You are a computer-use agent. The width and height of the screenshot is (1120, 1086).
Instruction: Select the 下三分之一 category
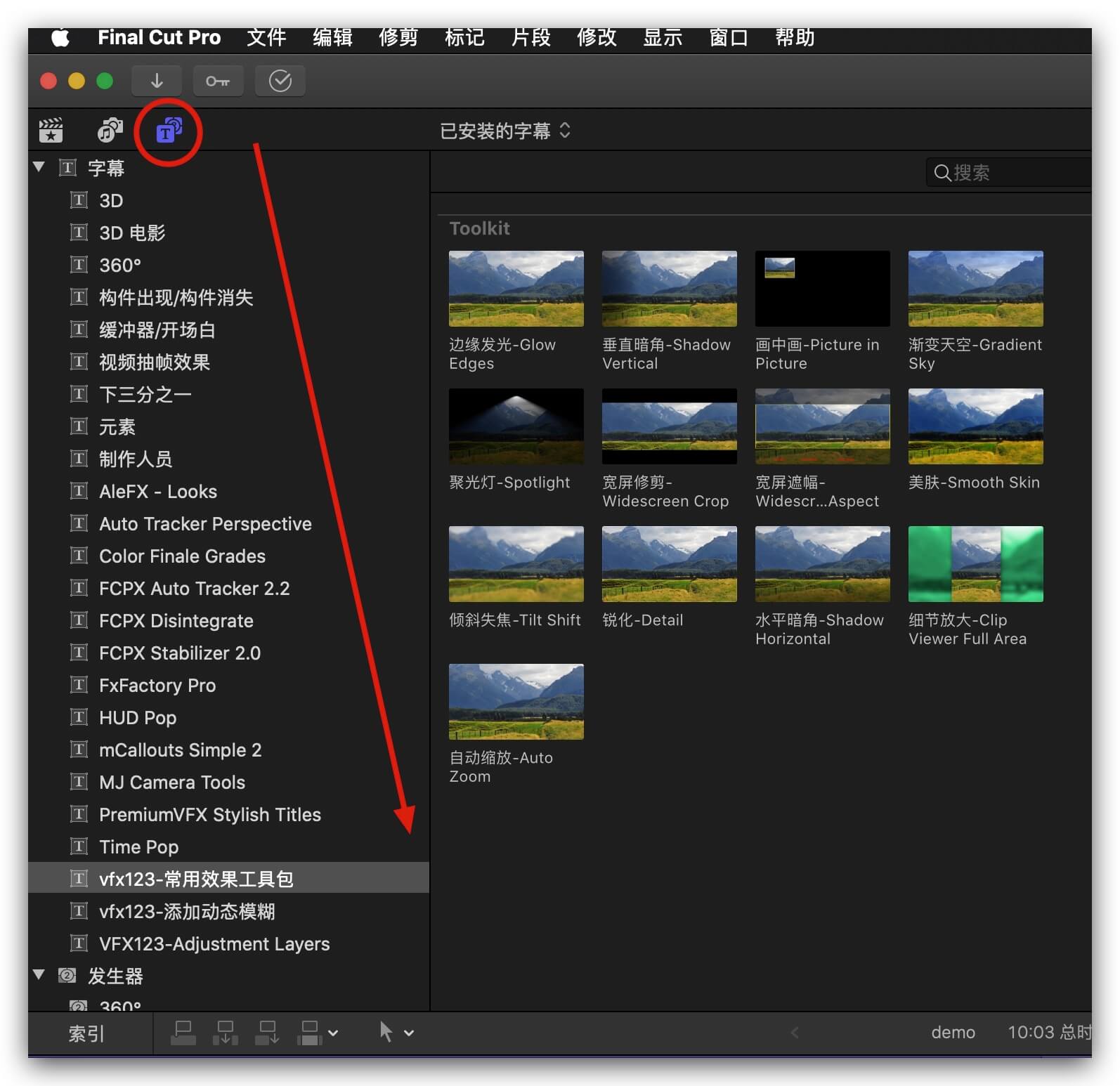pyautogui.click(x=228, y=394)
